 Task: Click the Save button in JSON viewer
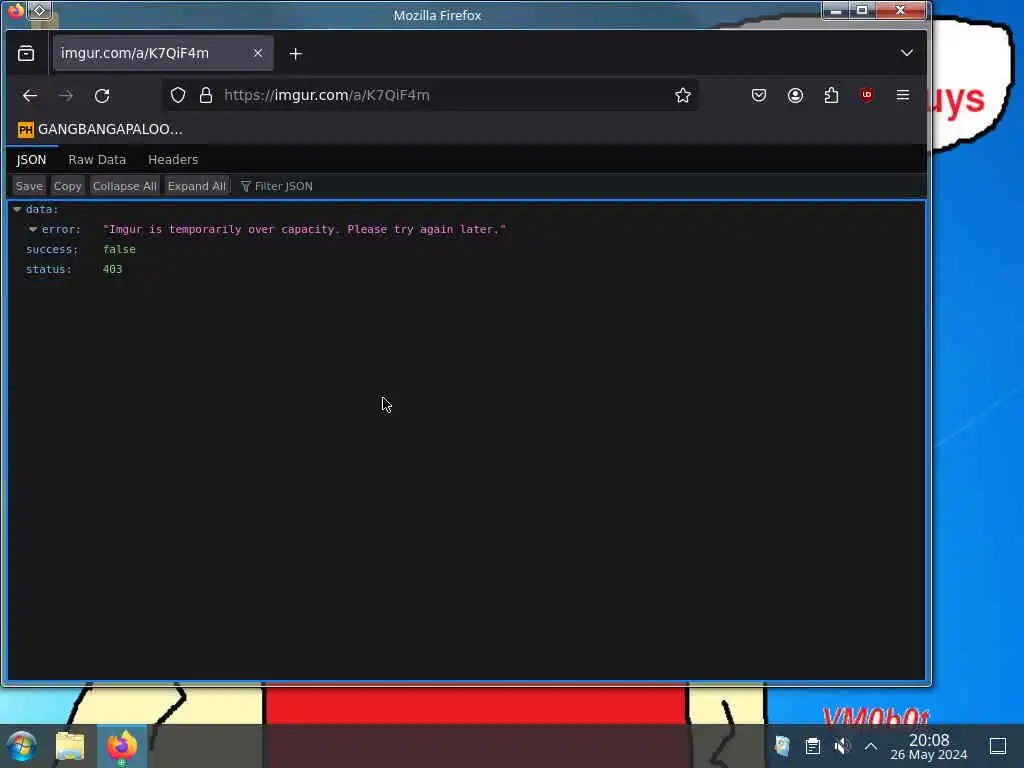tap(29, 186)
